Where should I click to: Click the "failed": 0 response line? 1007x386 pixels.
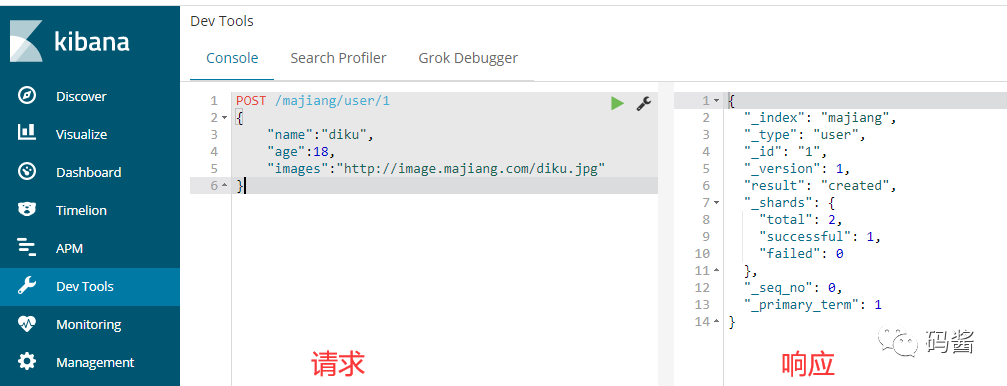[x=800, y=254]
